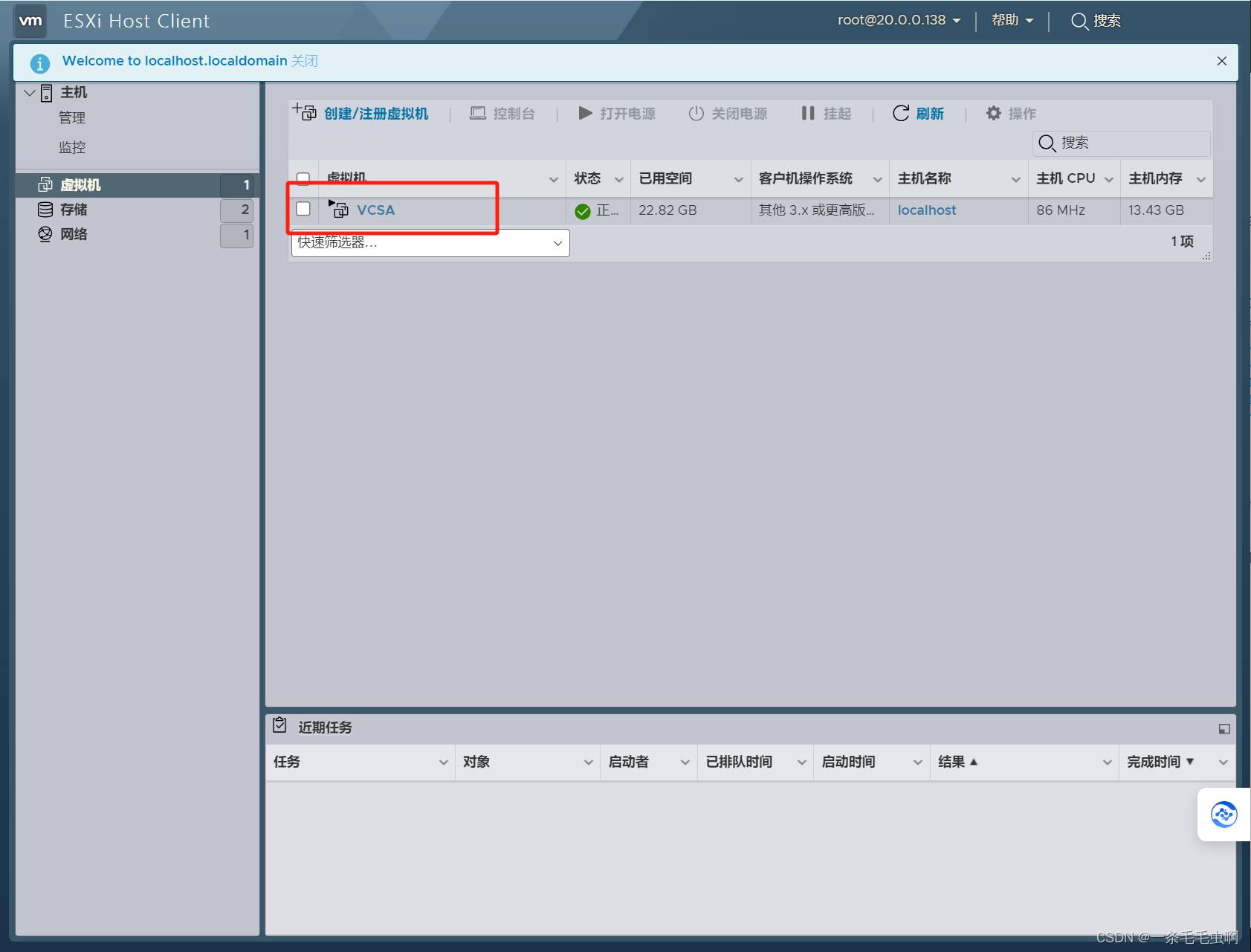Click the Suspend pause icon
This screenshot has height=952, width=1251.
[x=808, y=113]
